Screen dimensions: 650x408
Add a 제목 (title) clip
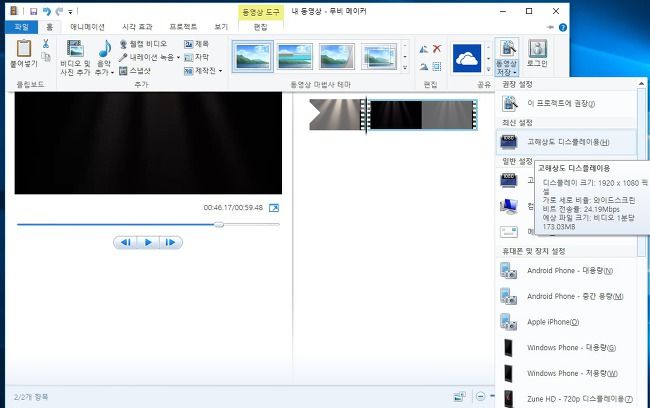tap(196, 44)
